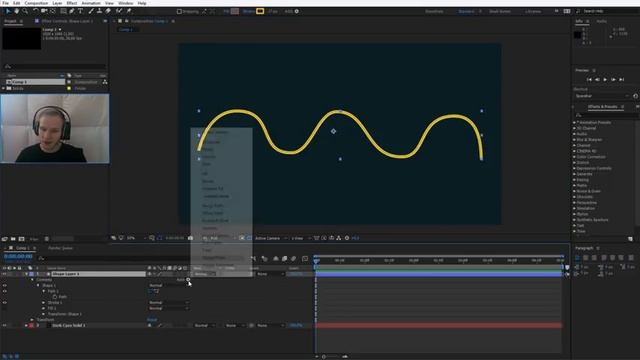640x360 pixels.
Task: Expand Animation Presets in Effects panel
Action: 574,122
